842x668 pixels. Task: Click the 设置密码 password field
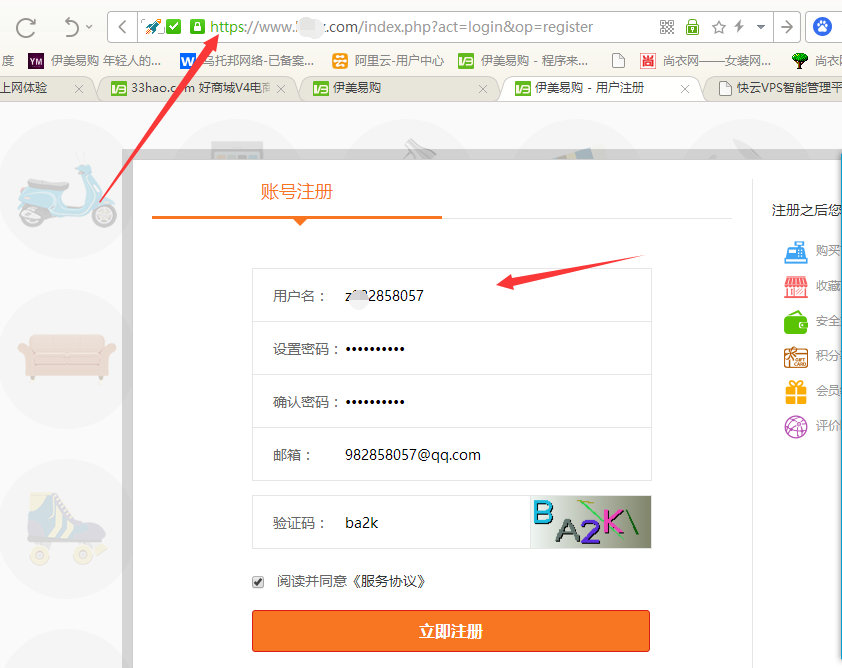[452, 348]
